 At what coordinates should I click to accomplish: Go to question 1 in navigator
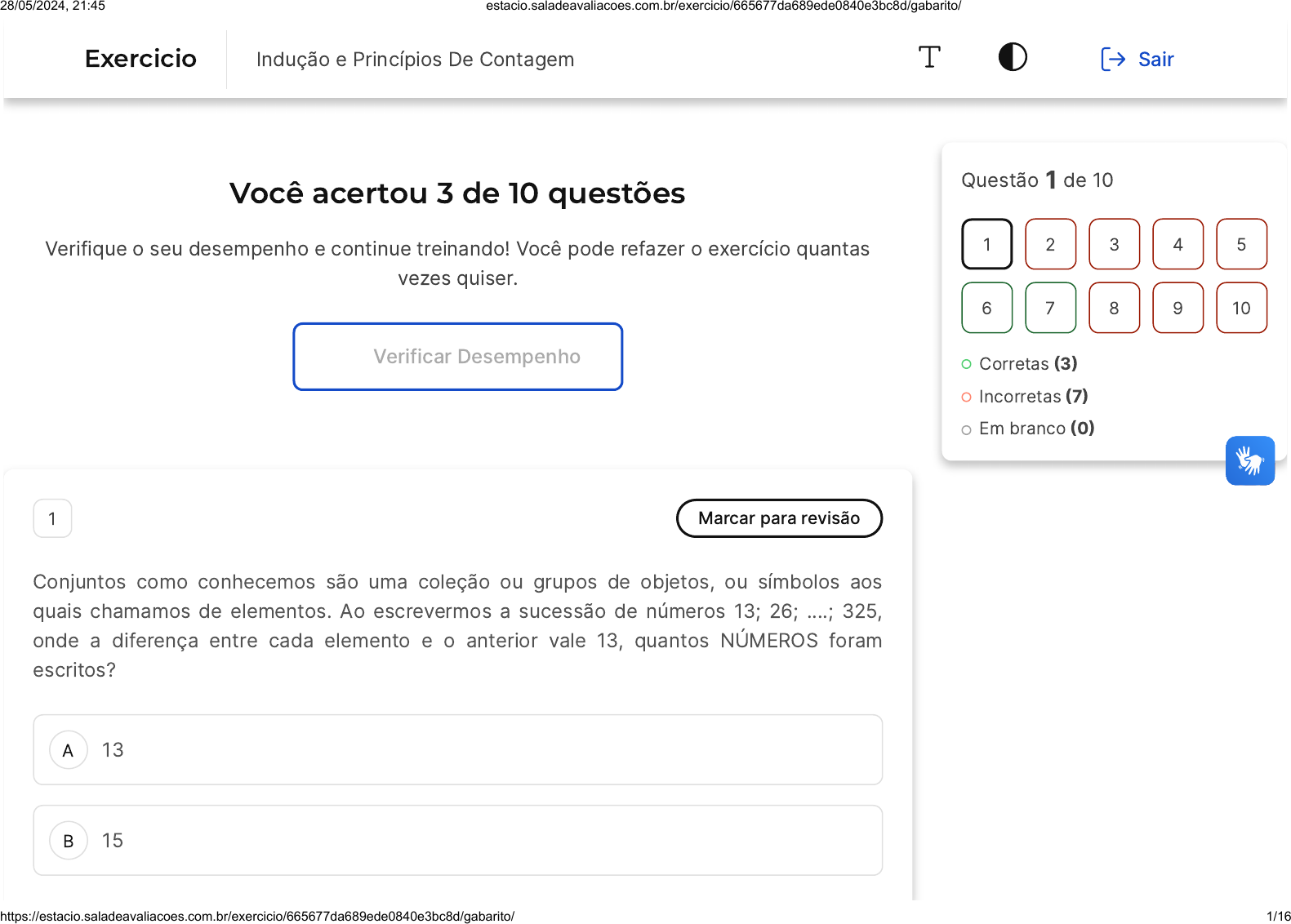[986, 244]
